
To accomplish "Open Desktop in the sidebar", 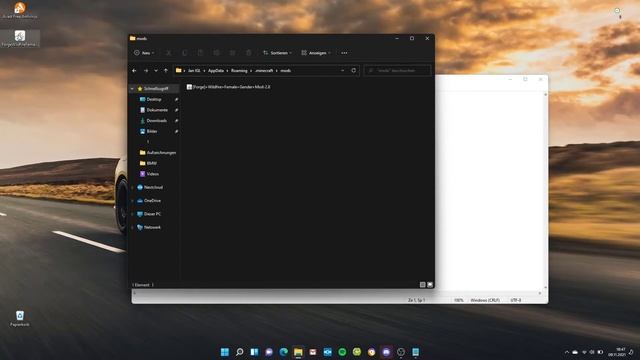I will [154, 99].
